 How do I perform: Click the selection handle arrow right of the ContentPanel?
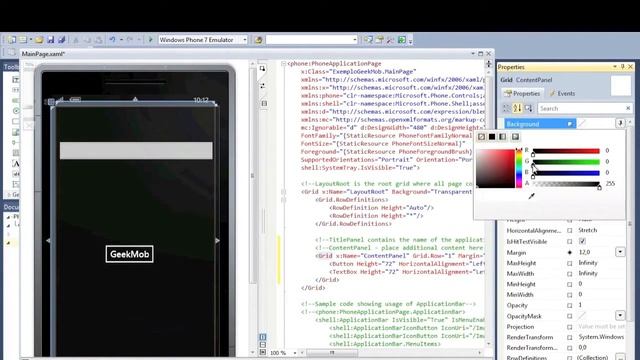click(x=217, y=241)
